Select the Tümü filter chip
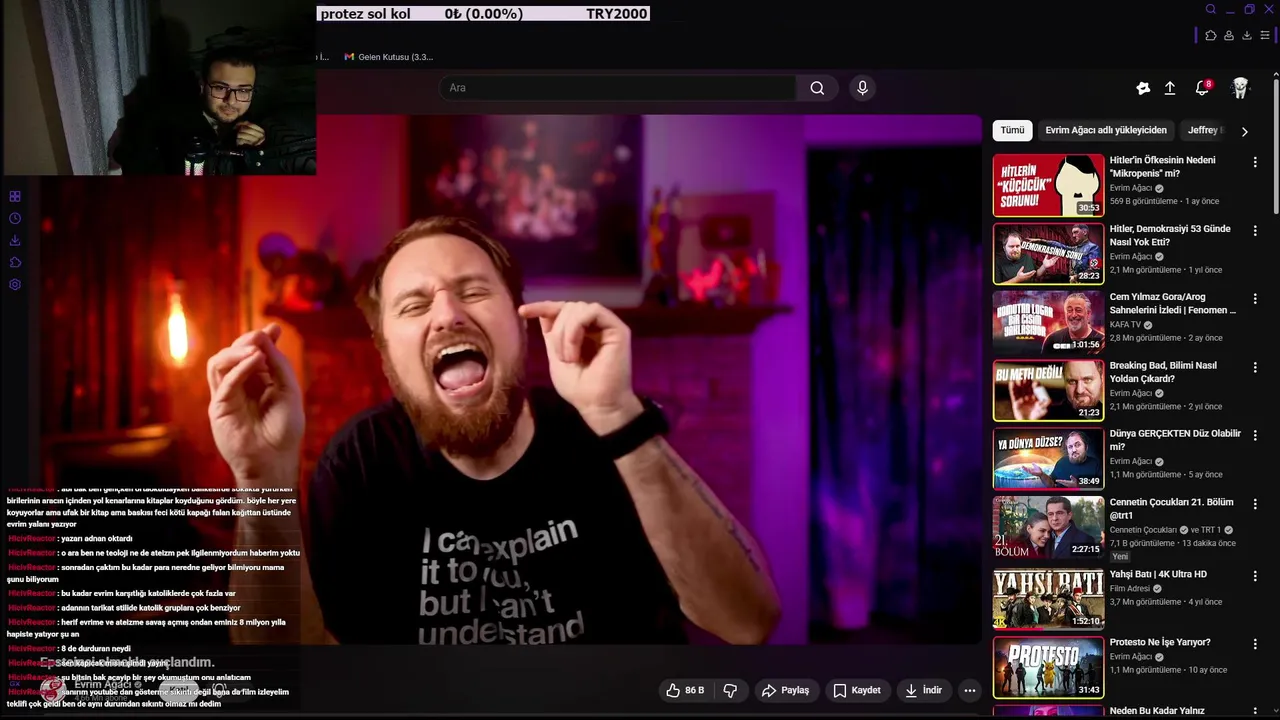1280x720 pixels. [x=1013, y=130]
